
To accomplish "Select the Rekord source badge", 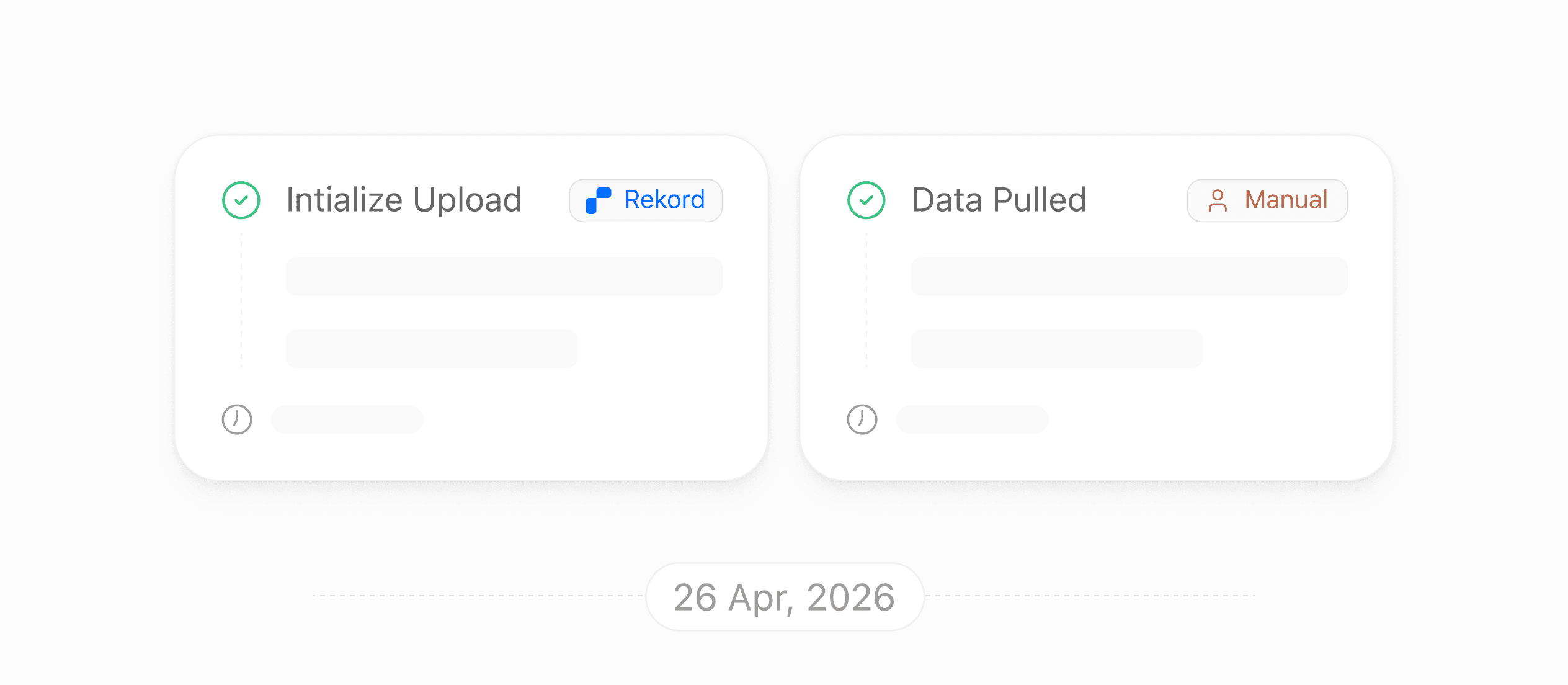I will click(646, 200).
